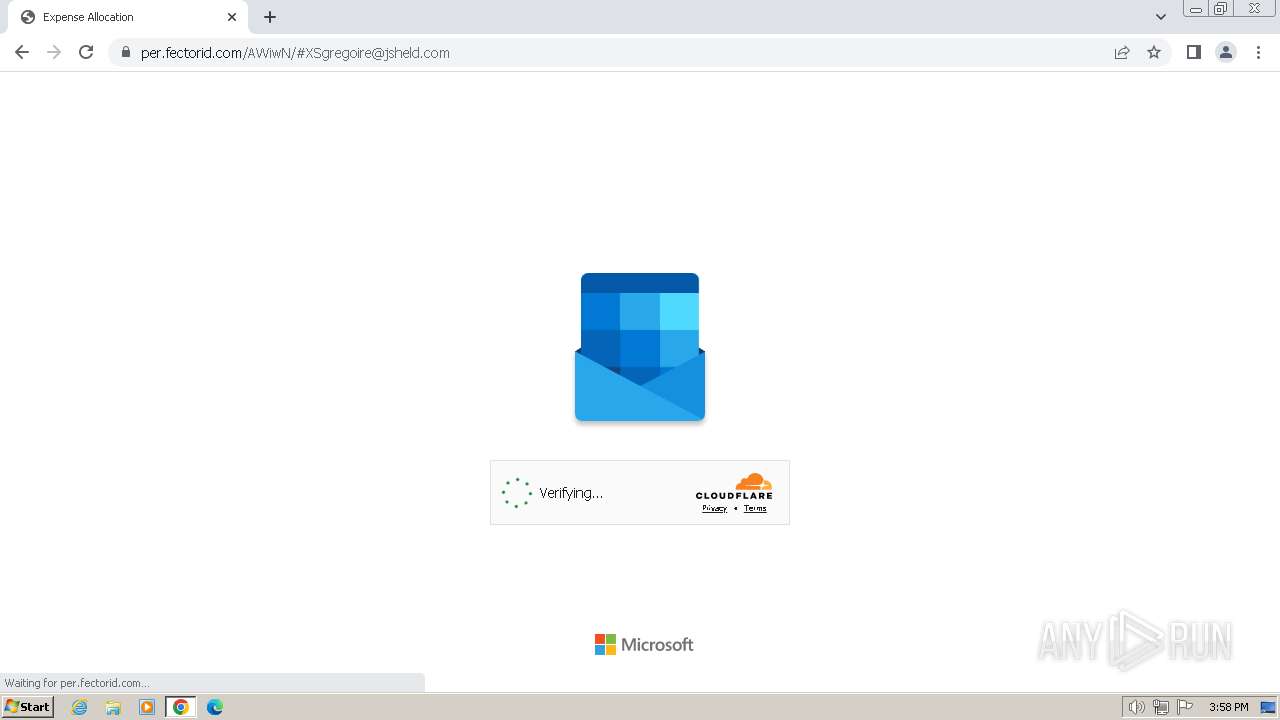Share this page icon in address bar
1280x720 pixels.
pos(1122,52)
